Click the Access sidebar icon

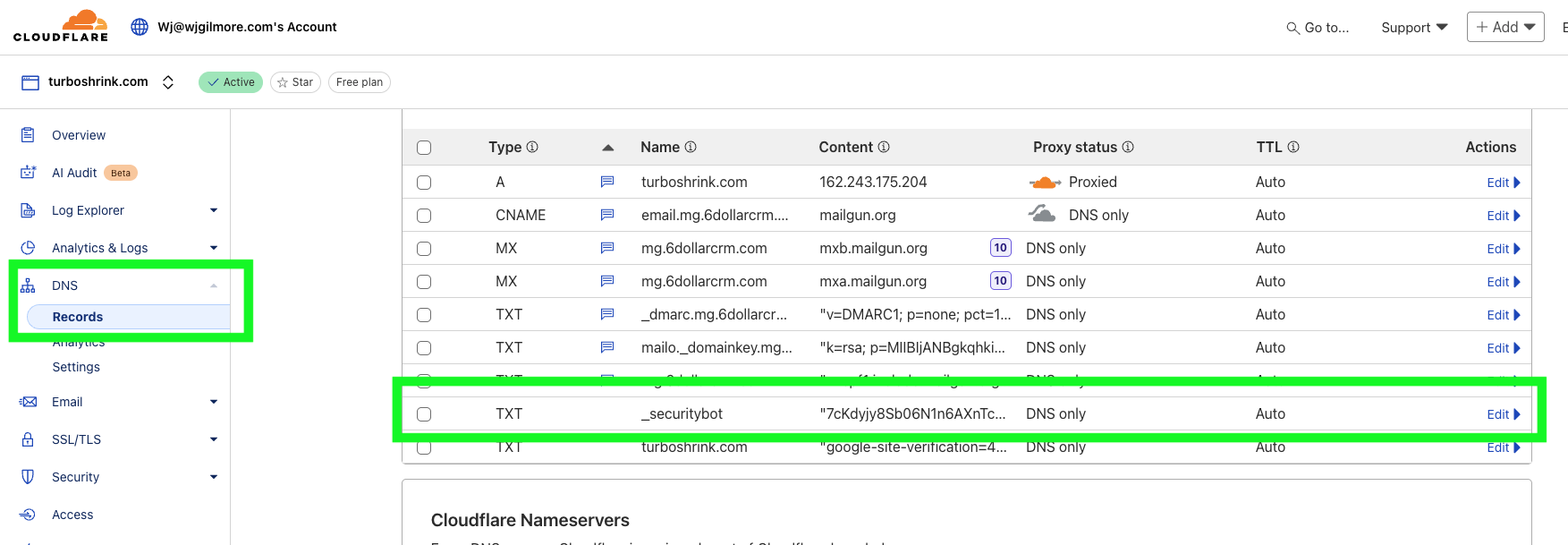coord(28,515)
